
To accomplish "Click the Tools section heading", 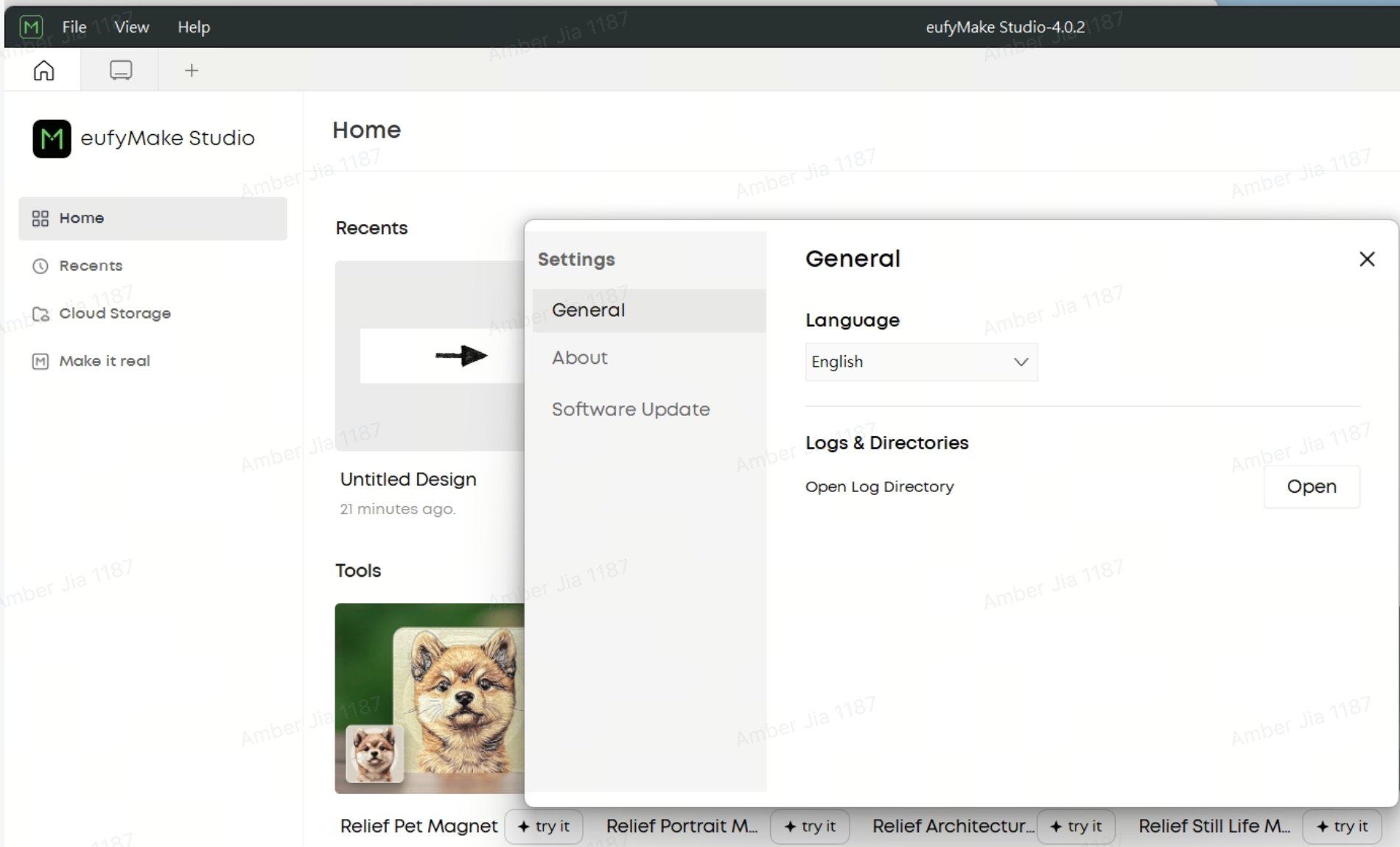I will [x=358, y=571].
